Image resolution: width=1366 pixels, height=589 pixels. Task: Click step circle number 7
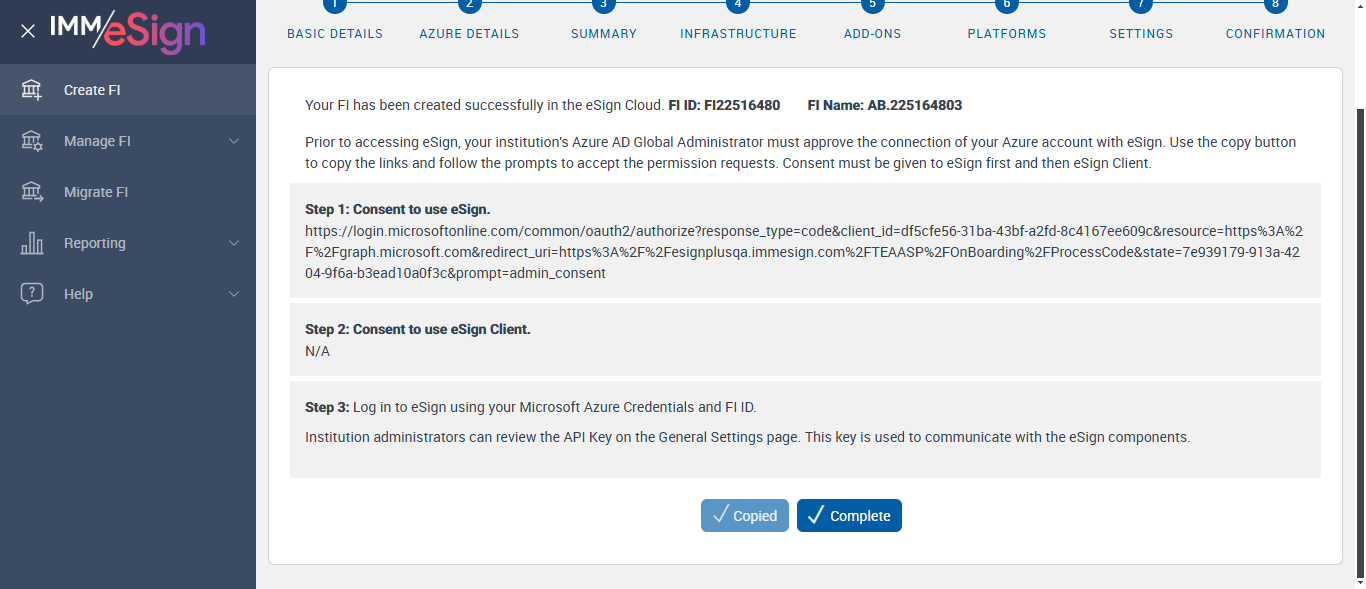(x=1141, y=5)
